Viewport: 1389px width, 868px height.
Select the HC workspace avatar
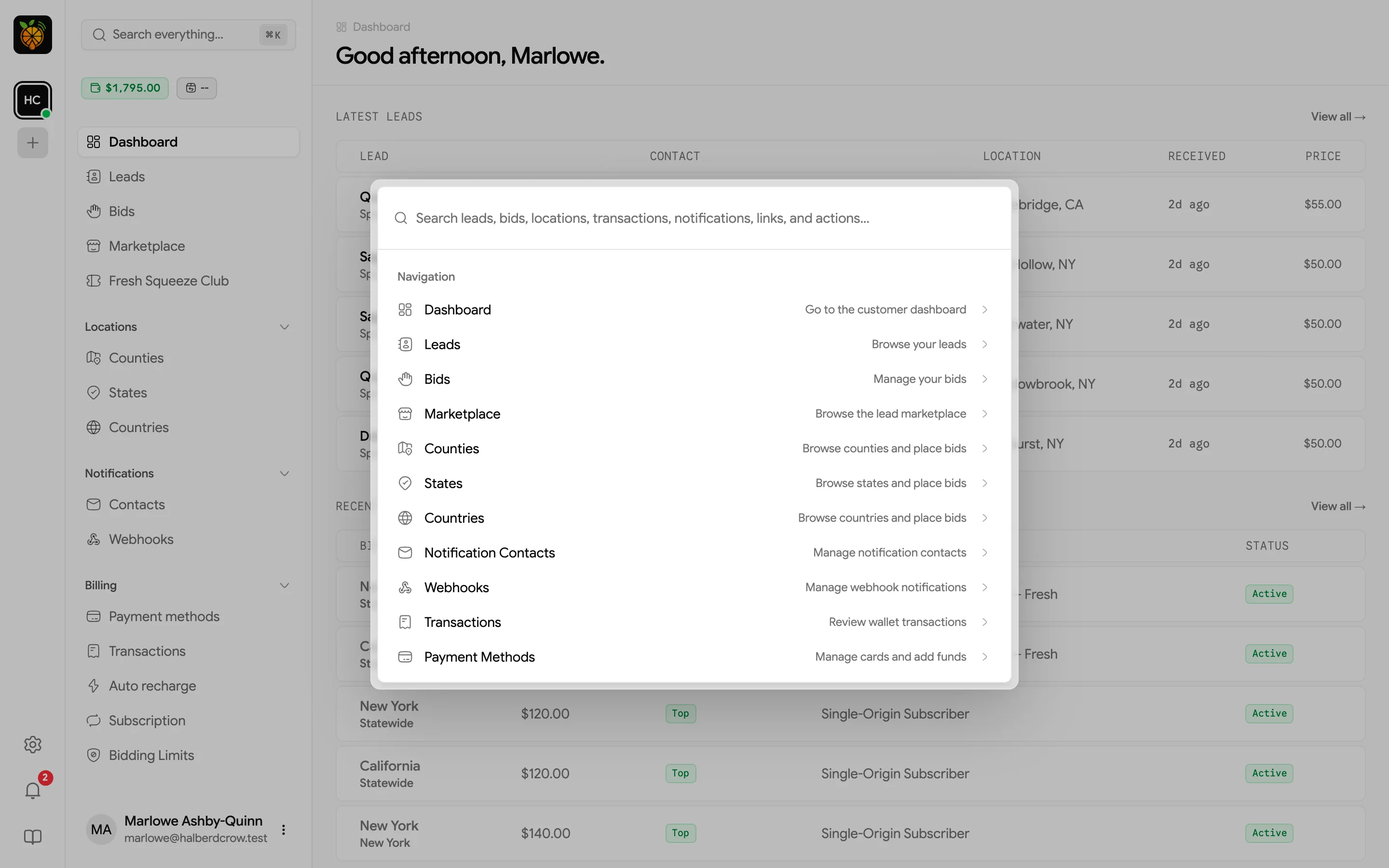[x=33, y=100]
